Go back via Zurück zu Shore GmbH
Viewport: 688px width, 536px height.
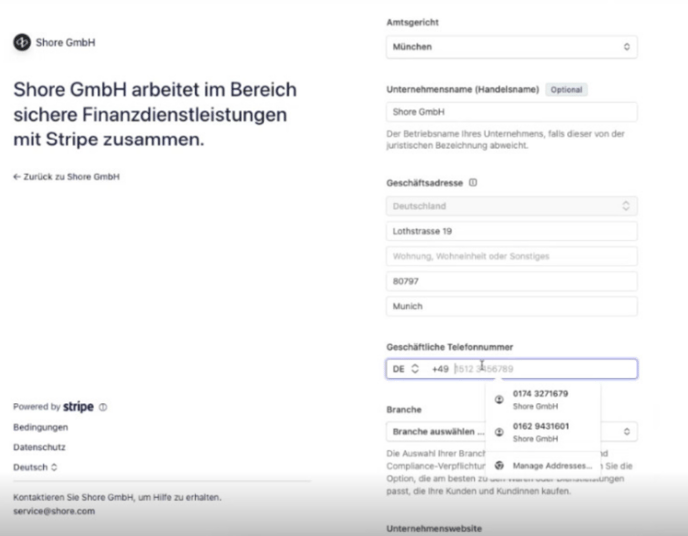pyautogui.click(x=67, y=176)
